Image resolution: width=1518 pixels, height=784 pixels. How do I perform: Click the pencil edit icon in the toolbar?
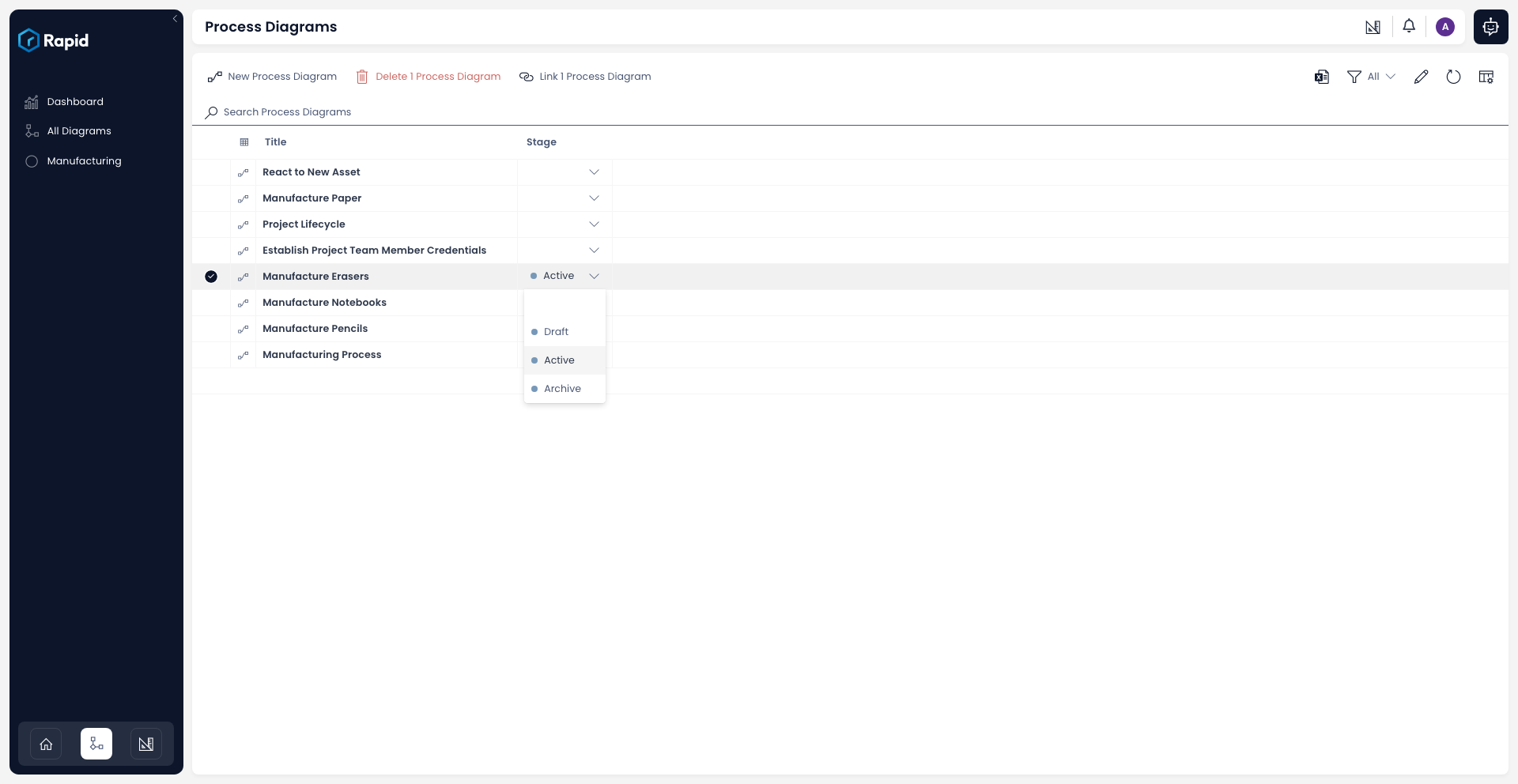tap(1421, 76)
